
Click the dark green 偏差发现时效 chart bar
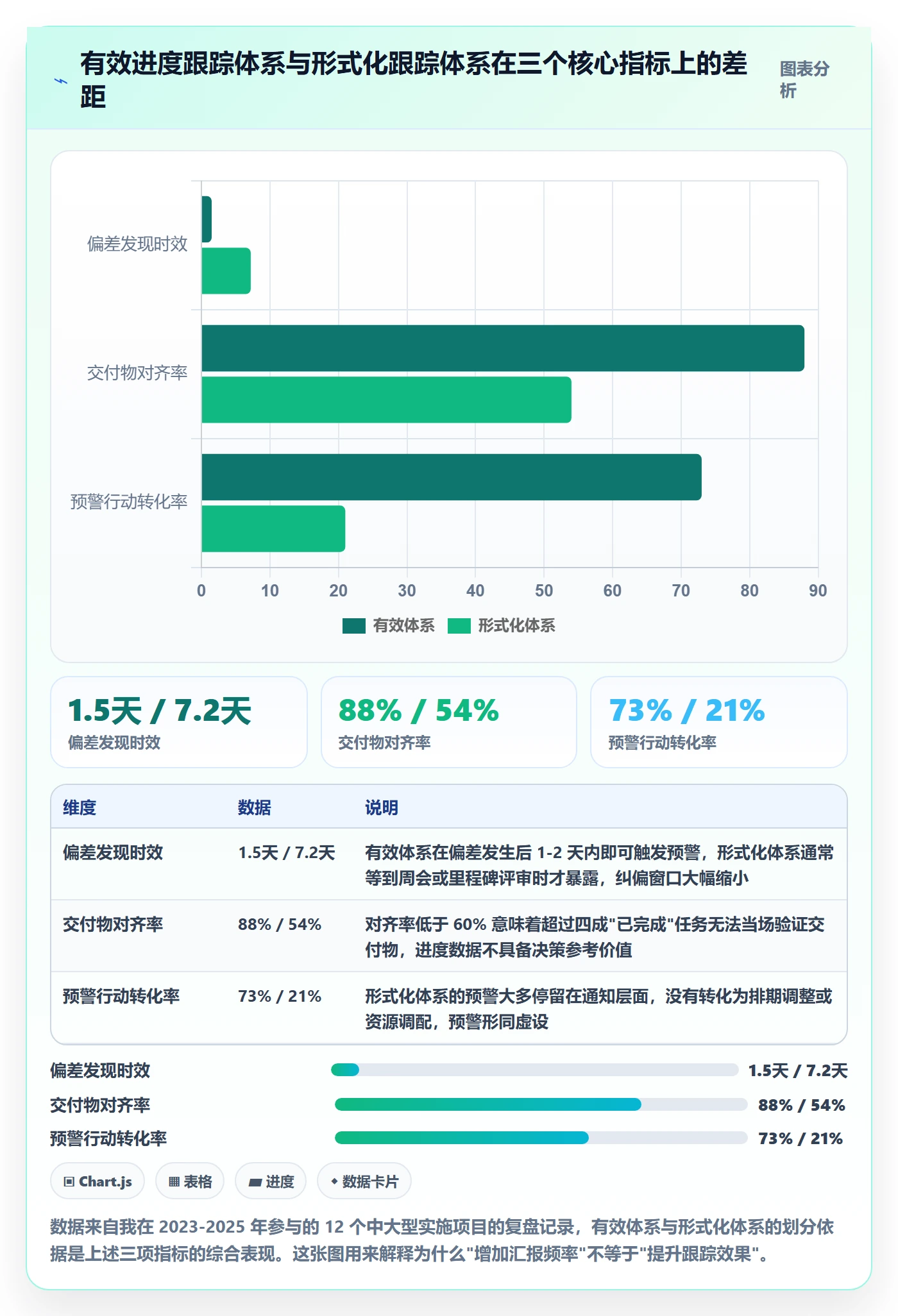tap(207, 219)
